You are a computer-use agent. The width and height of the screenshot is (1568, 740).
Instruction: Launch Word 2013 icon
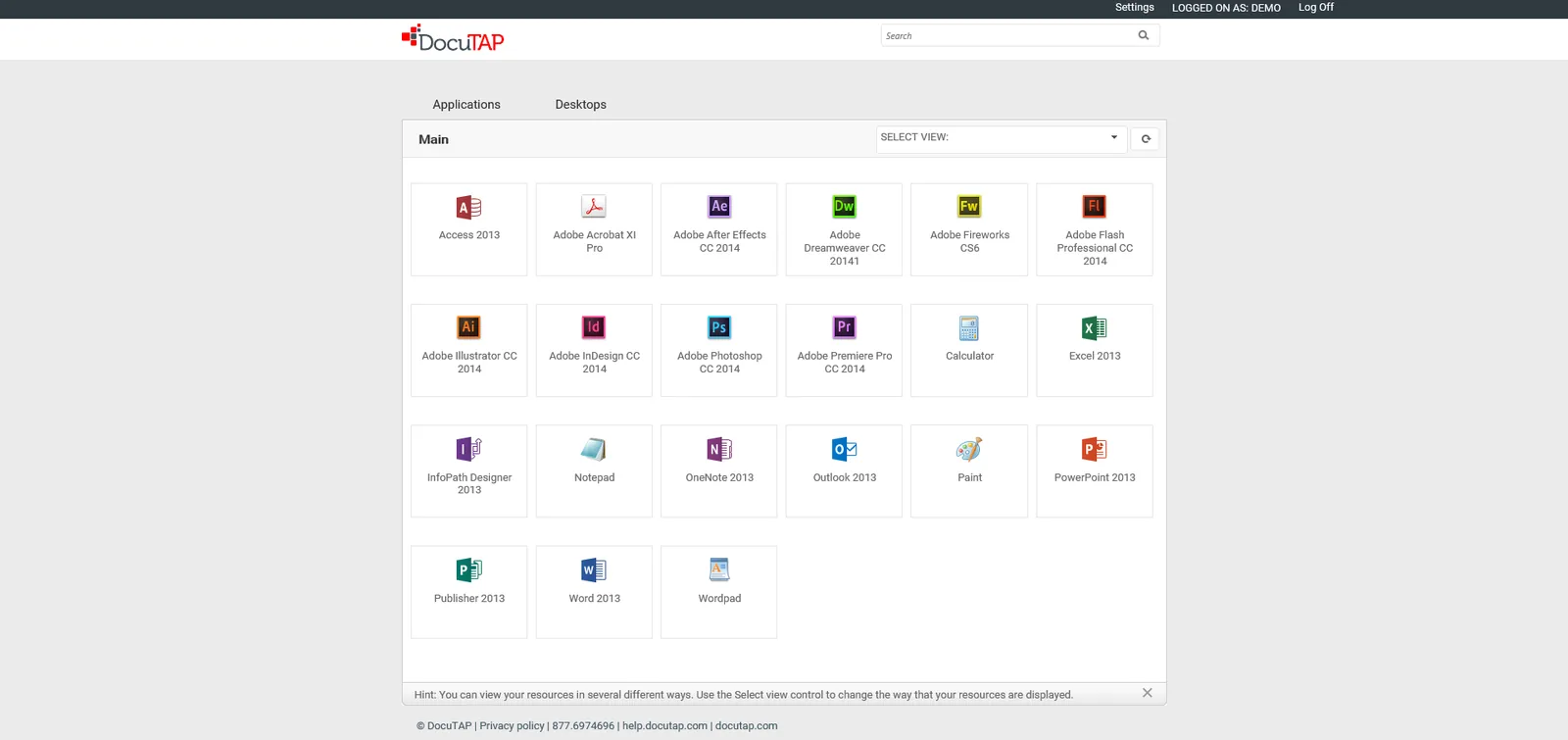tap(594, 569)
